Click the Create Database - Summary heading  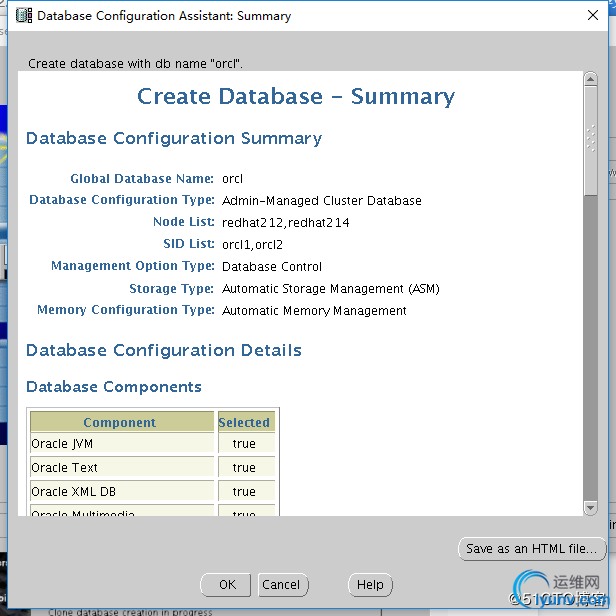(296, 96)
